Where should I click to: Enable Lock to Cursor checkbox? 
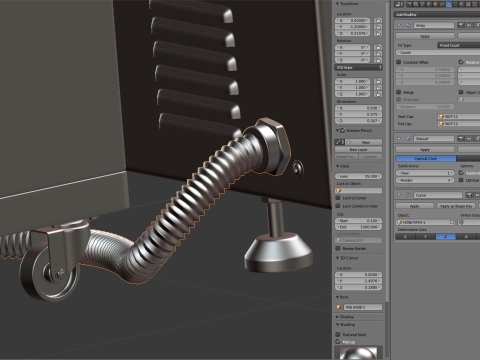(338, 198)
